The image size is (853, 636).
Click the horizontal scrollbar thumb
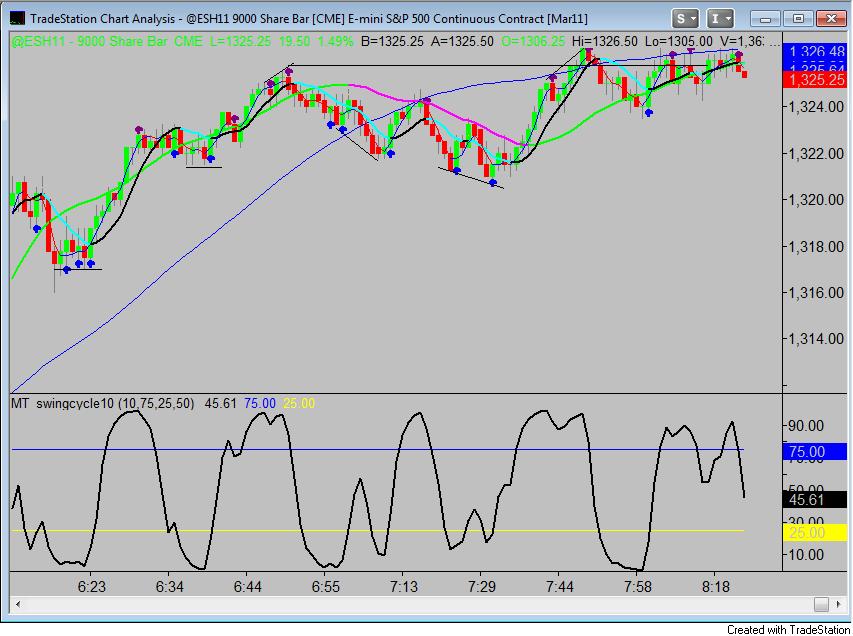821,604
